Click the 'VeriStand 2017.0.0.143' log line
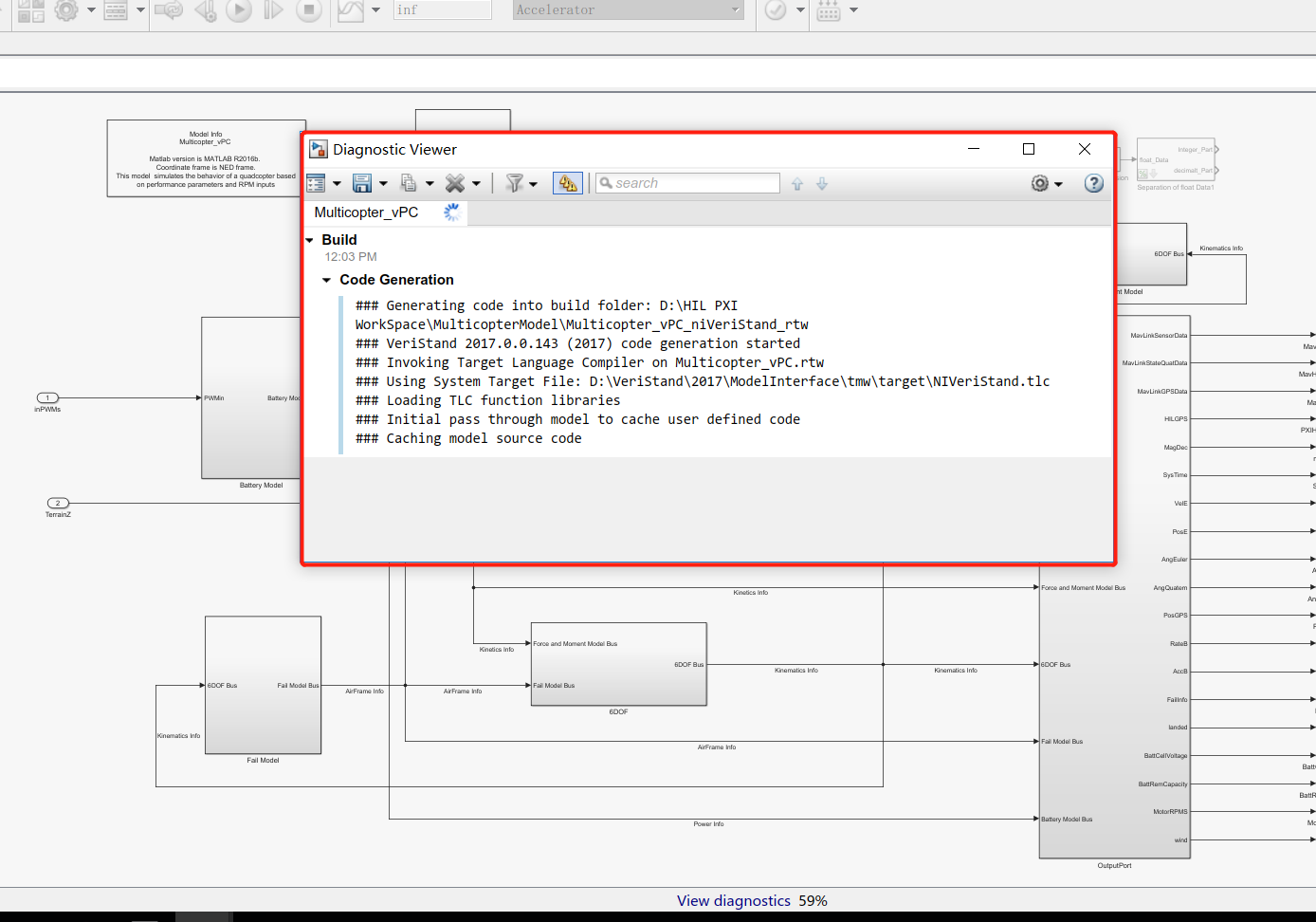1316x922 pixels. point(577,343)
